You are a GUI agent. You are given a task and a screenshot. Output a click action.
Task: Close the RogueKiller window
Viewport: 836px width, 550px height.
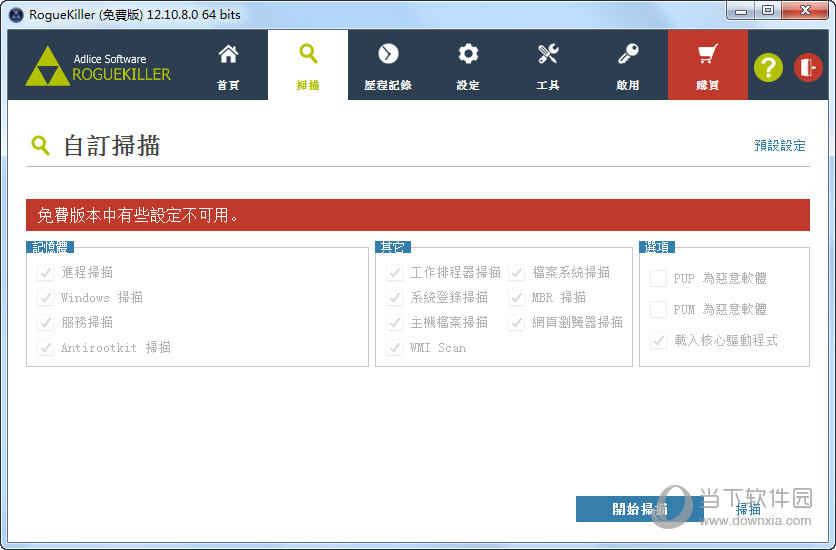pyautogui.click(x=806, y=11)
